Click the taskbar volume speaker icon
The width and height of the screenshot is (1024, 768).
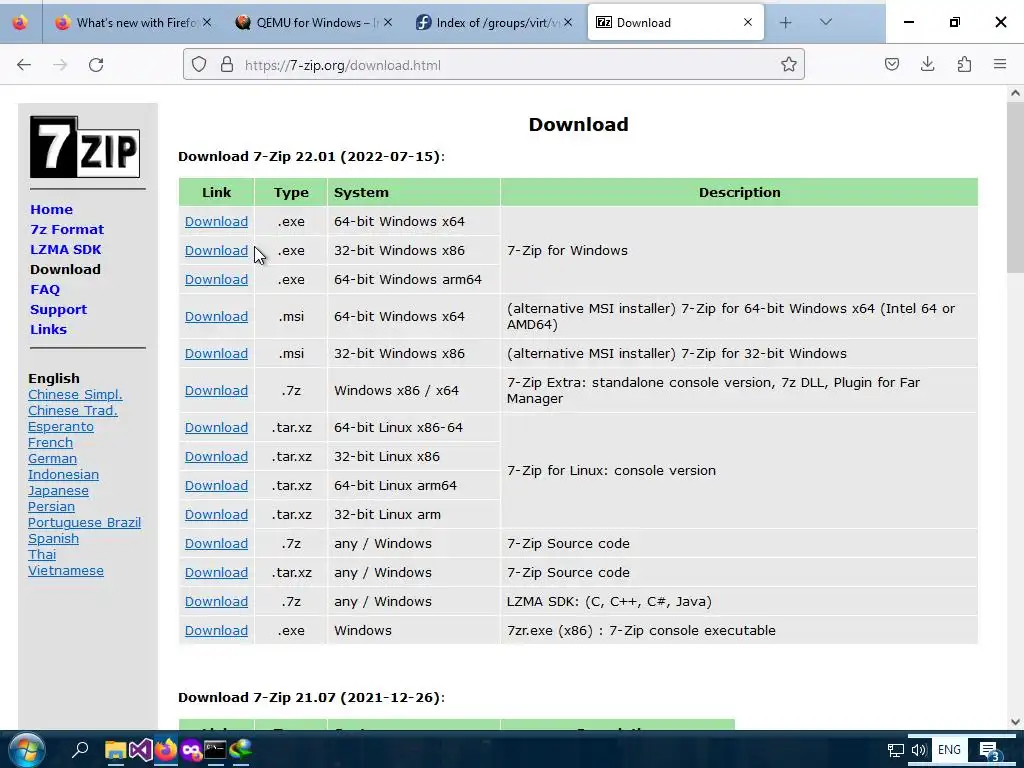(x=918, y=750)
